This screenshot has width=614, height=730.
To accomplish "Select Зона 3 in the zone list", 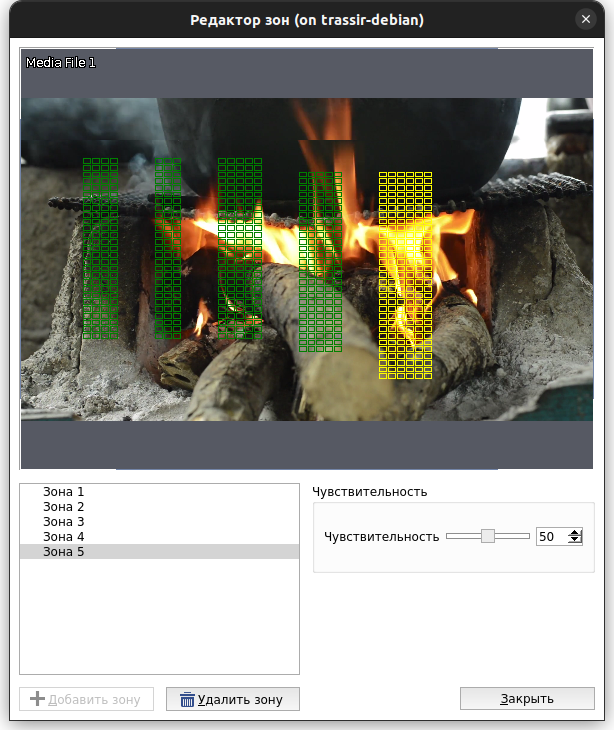I will 159,521.
